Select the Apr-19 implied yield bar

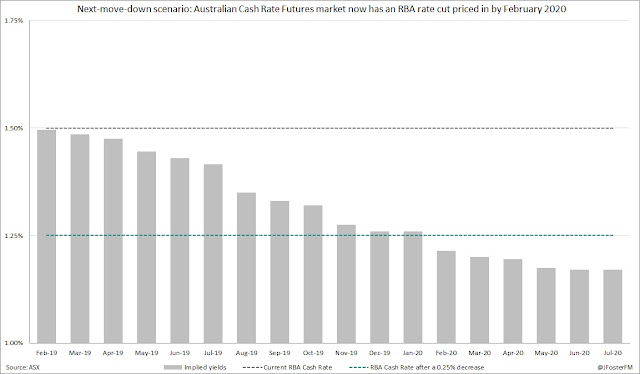point(113,241)
